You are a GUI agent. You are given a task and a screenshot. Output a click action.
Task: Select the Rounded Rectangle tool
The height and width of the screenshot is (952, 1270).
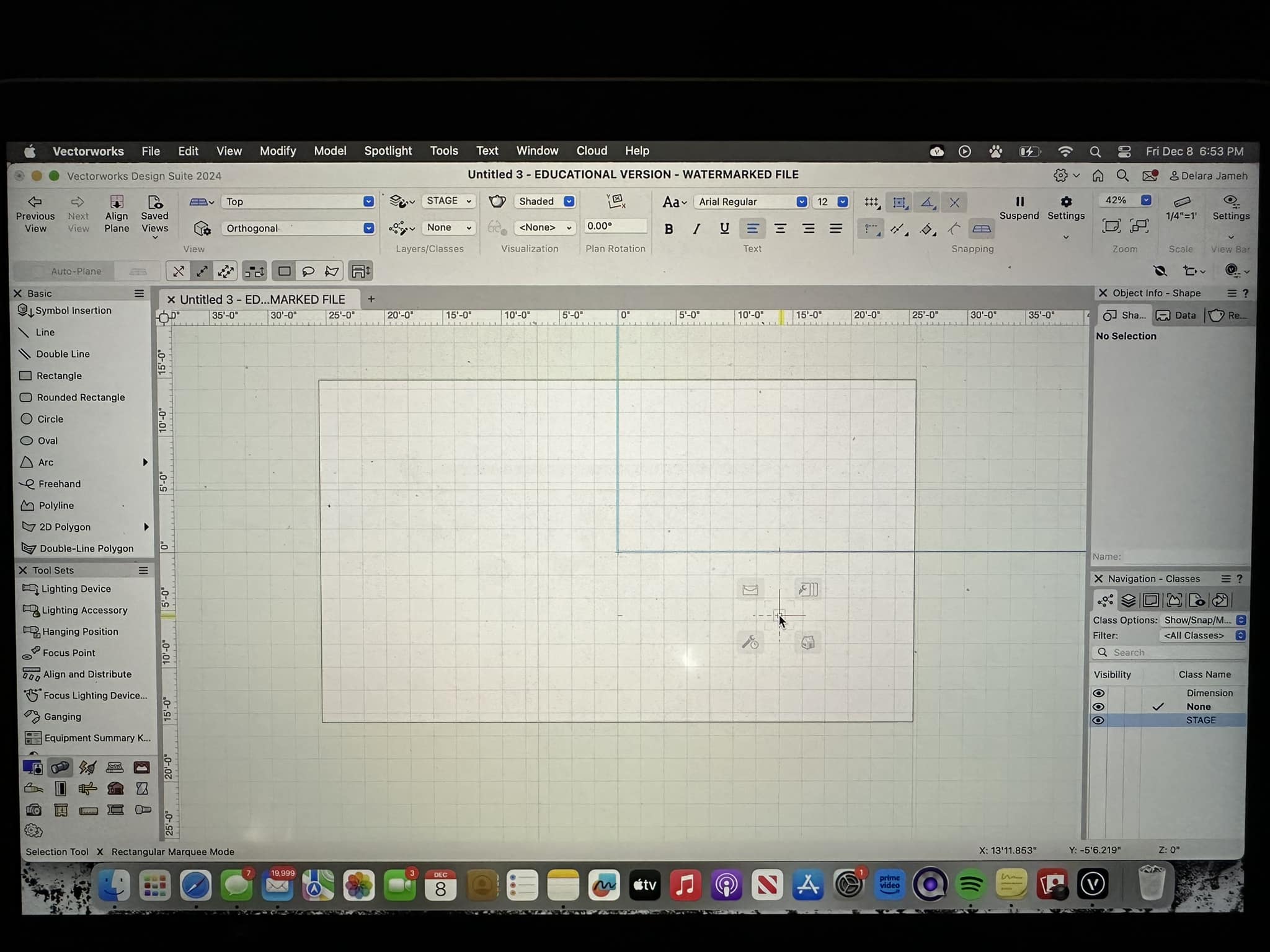[73, 397]
